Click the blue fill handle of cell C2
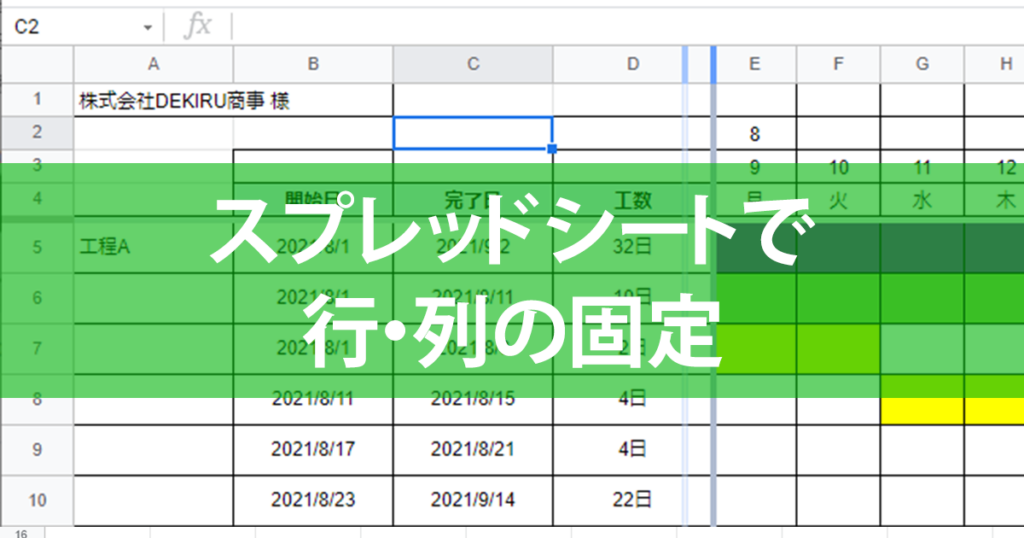Screen dimensions: 1024x538 [x=552, y=149]
